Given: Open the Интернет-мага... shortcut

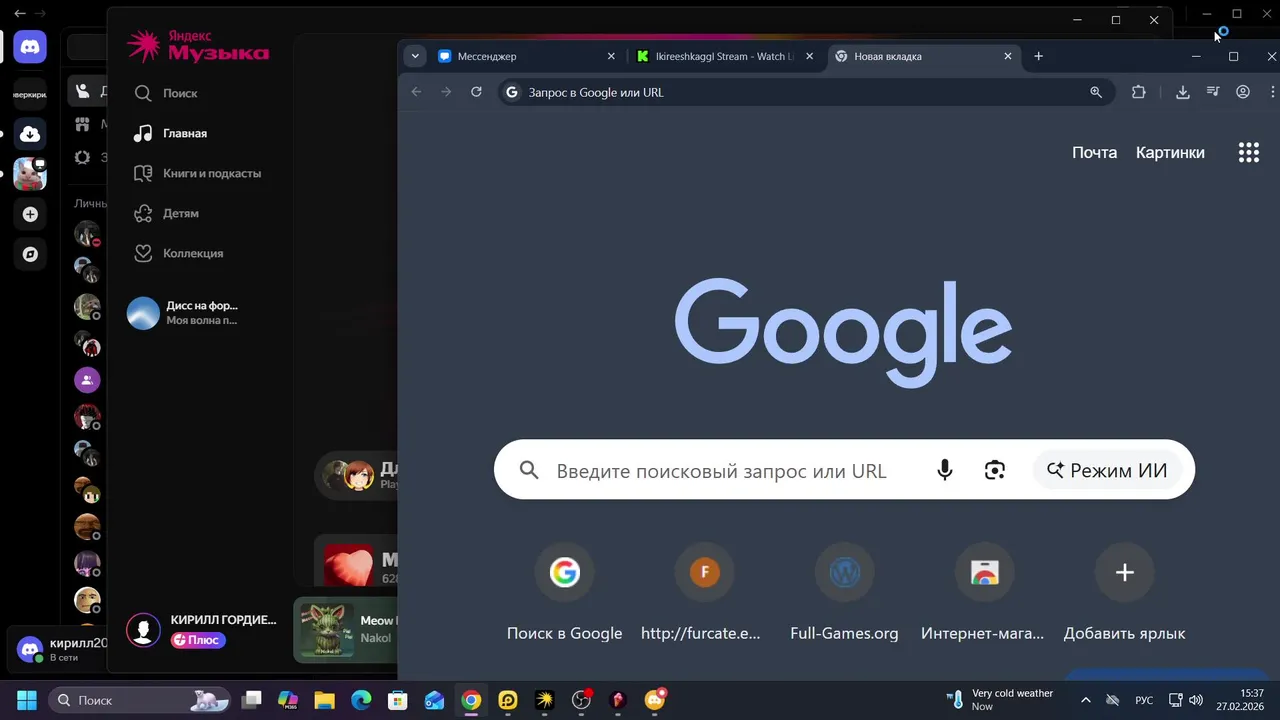Looking at the screenshot, I should (984, 594).
